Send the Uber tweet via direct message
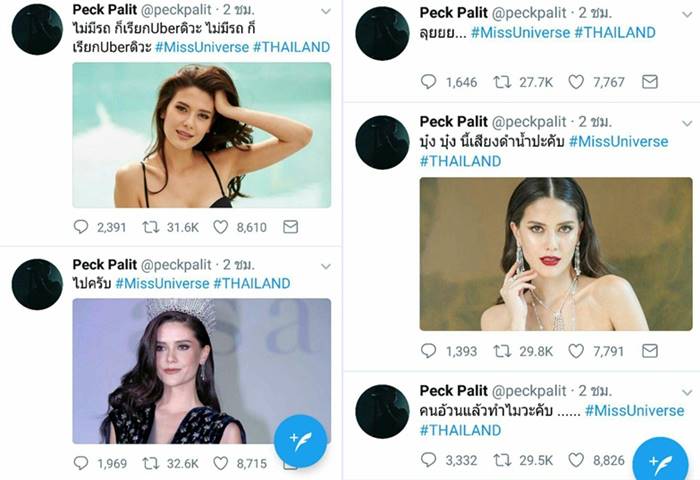This screenshot has height=480, width=700. coord(291,227)
